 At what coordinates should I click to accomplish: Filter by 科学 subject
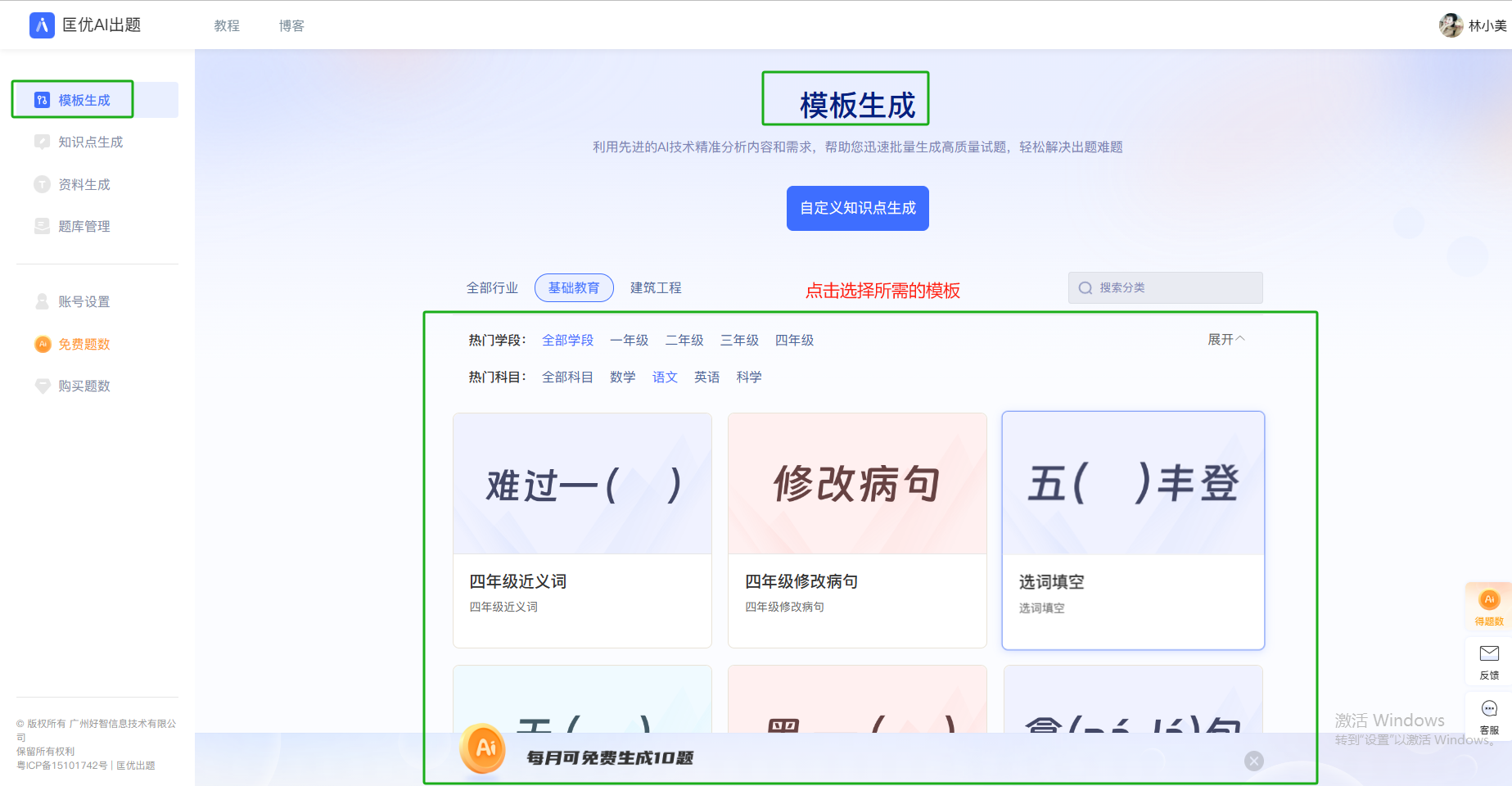[x=749, y=377]
